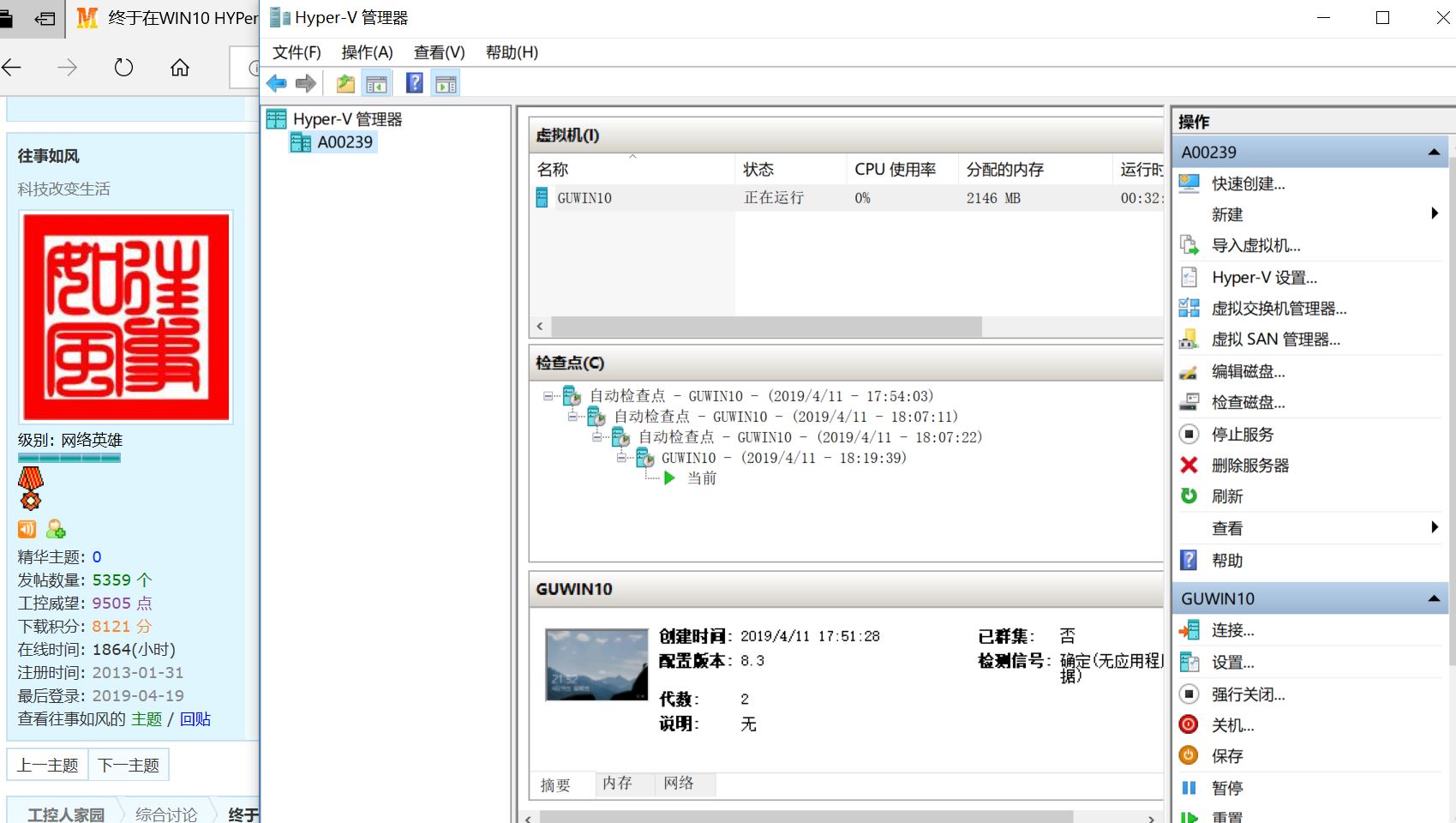This screenshot has width=1456, height=823.
Task: Collapse the first automatic checkpoint tree node
Action: click(x=548, y=396)
